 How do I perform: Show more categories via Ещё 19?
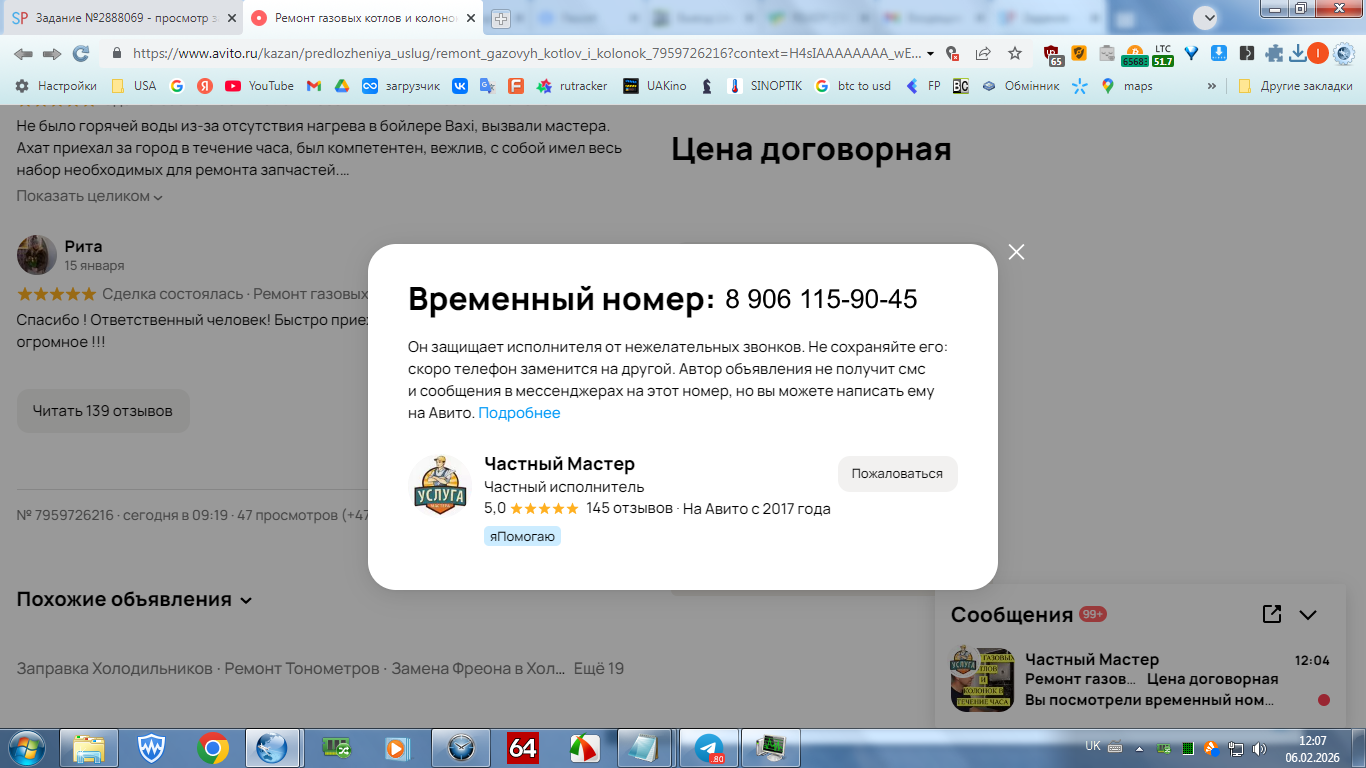[x=601, y=668]
